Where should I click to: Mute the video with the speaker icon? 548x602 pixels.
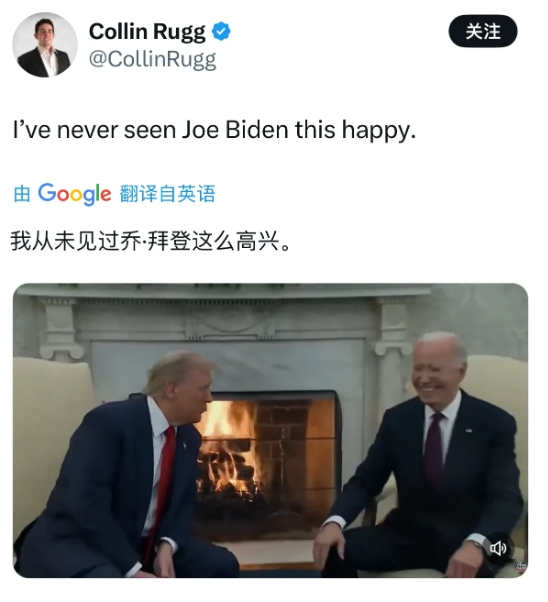[x=498, y=548]
